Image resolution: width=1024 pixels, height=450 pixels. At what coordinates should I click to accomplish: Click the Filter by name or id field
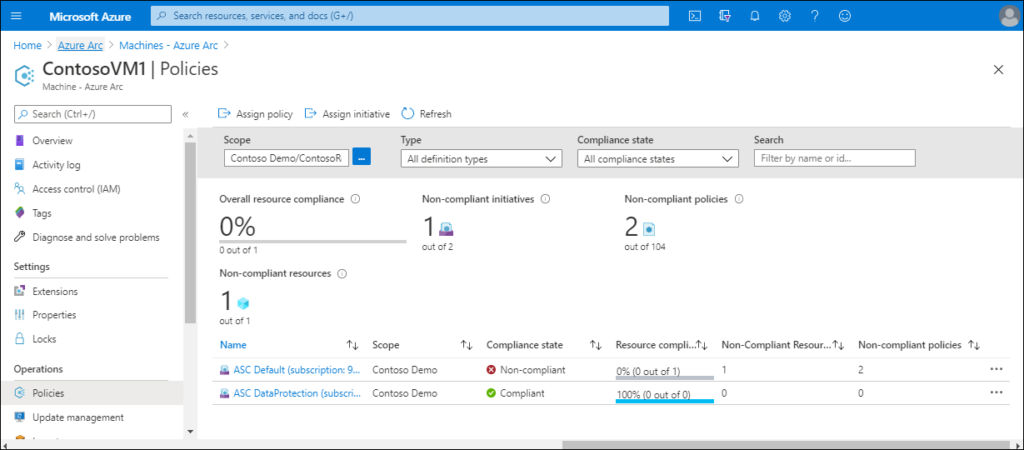tap(835, 158)
